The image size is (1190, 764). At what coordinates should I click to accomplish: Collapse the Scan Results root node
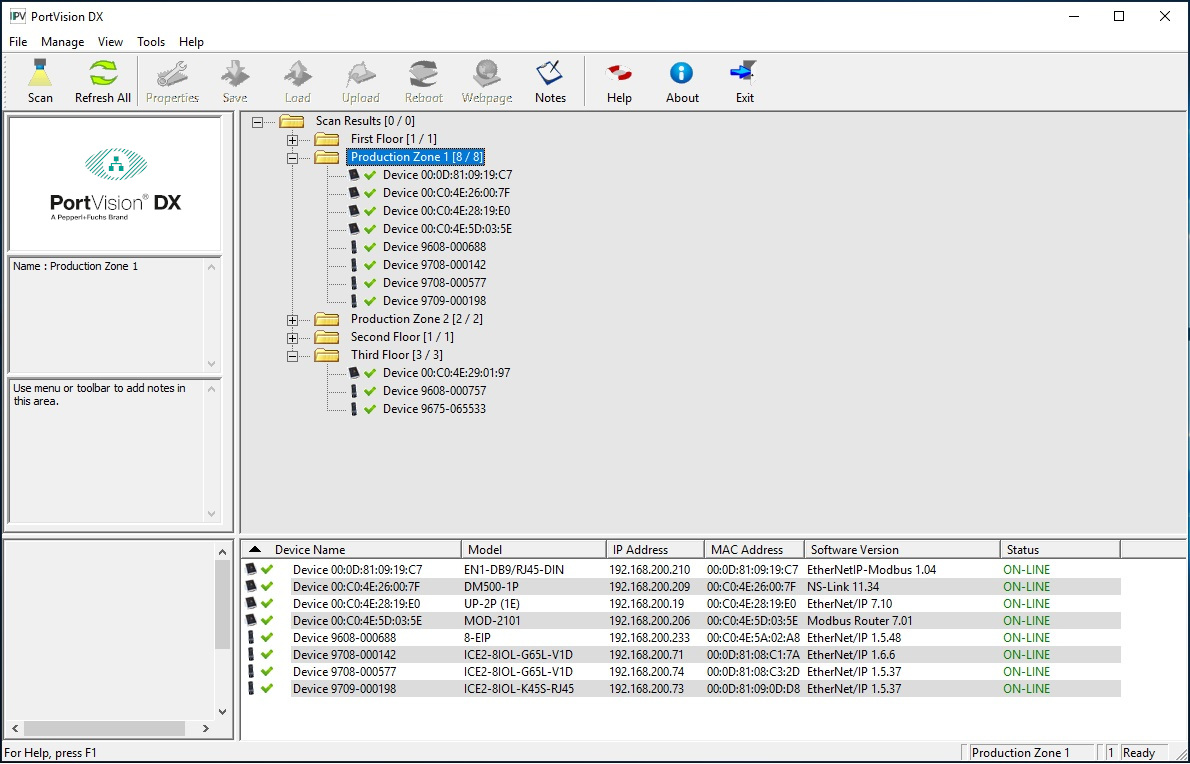(257, 121)
